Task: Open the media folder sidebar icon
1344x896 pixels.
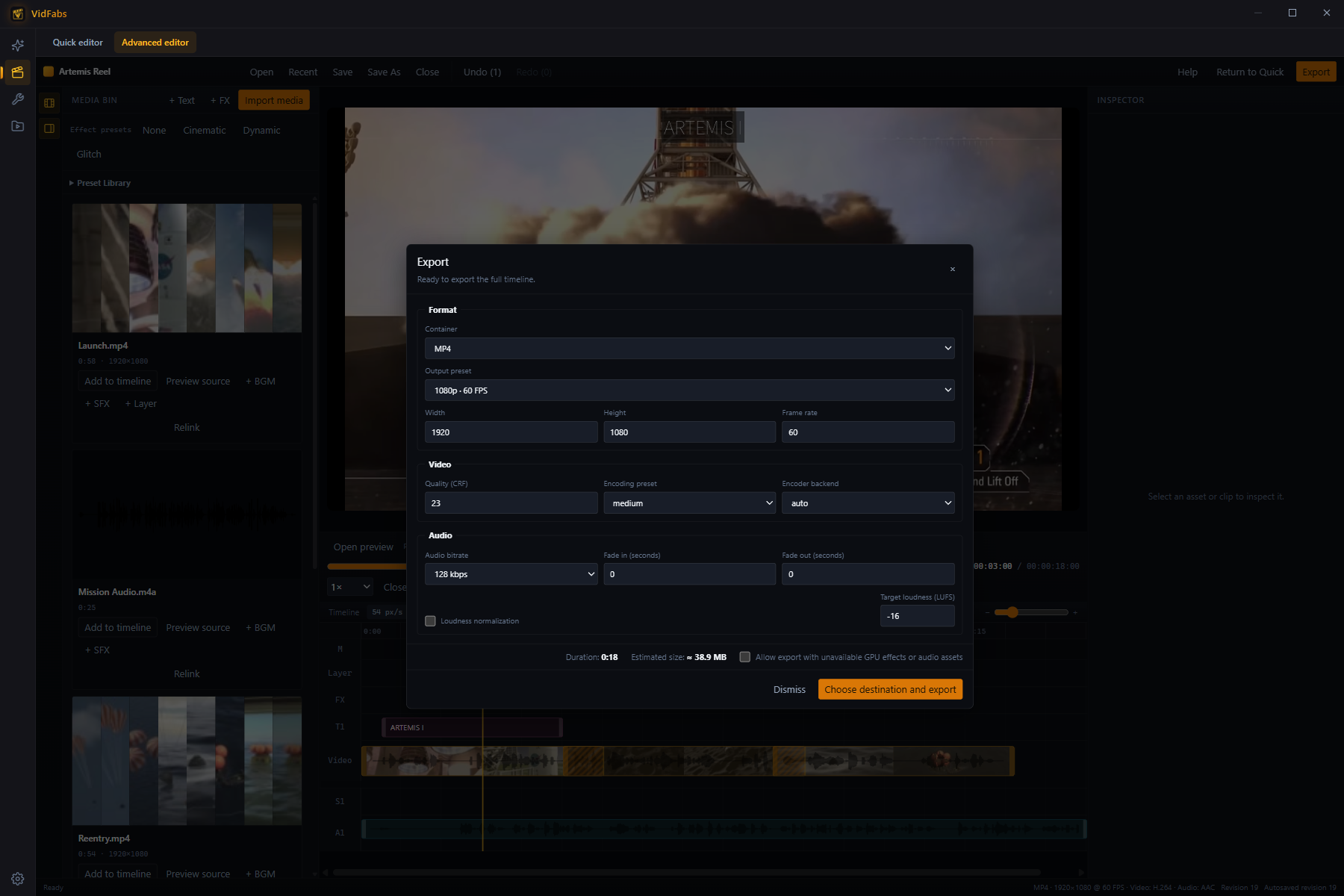Action: (x=18, y=126)
